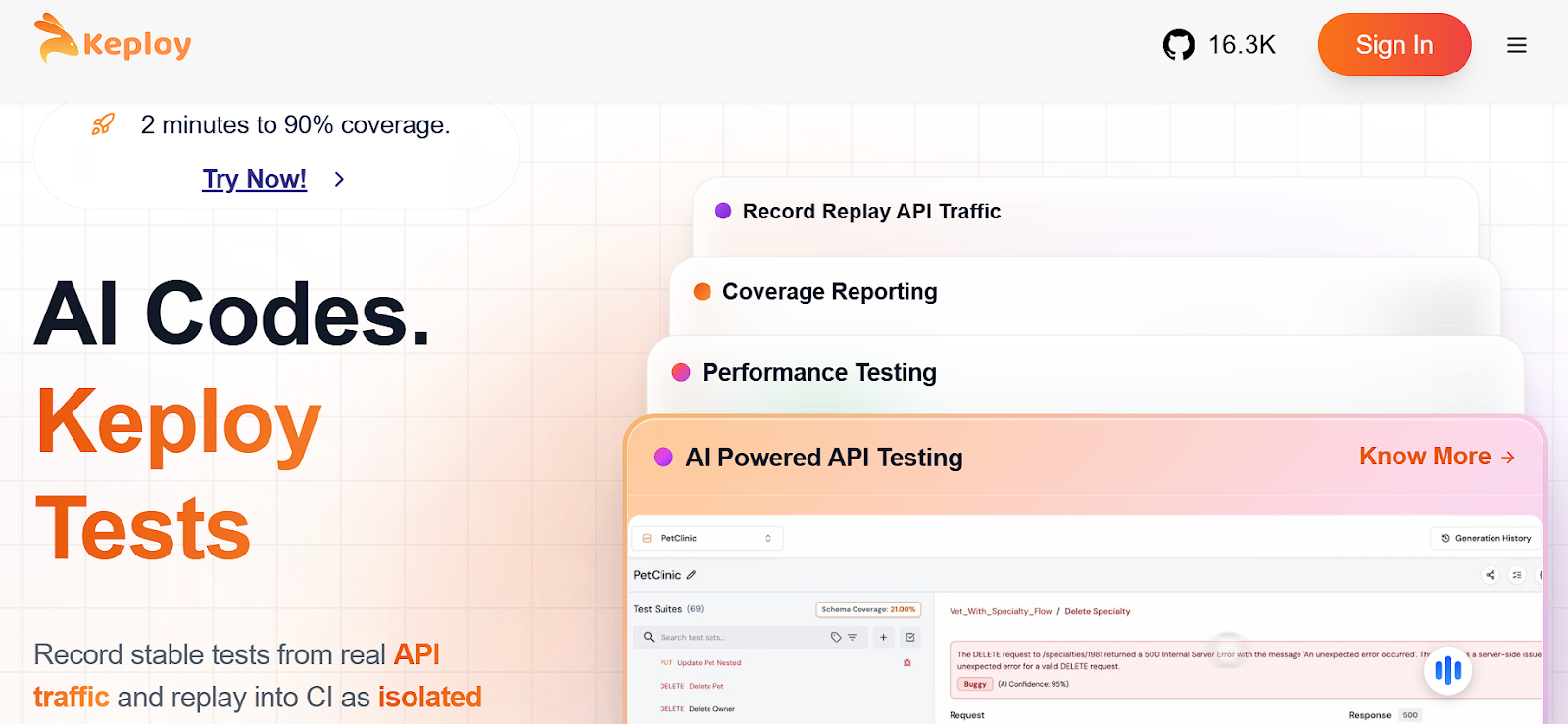Click the blue audio bars floating button

(1447, 670)
